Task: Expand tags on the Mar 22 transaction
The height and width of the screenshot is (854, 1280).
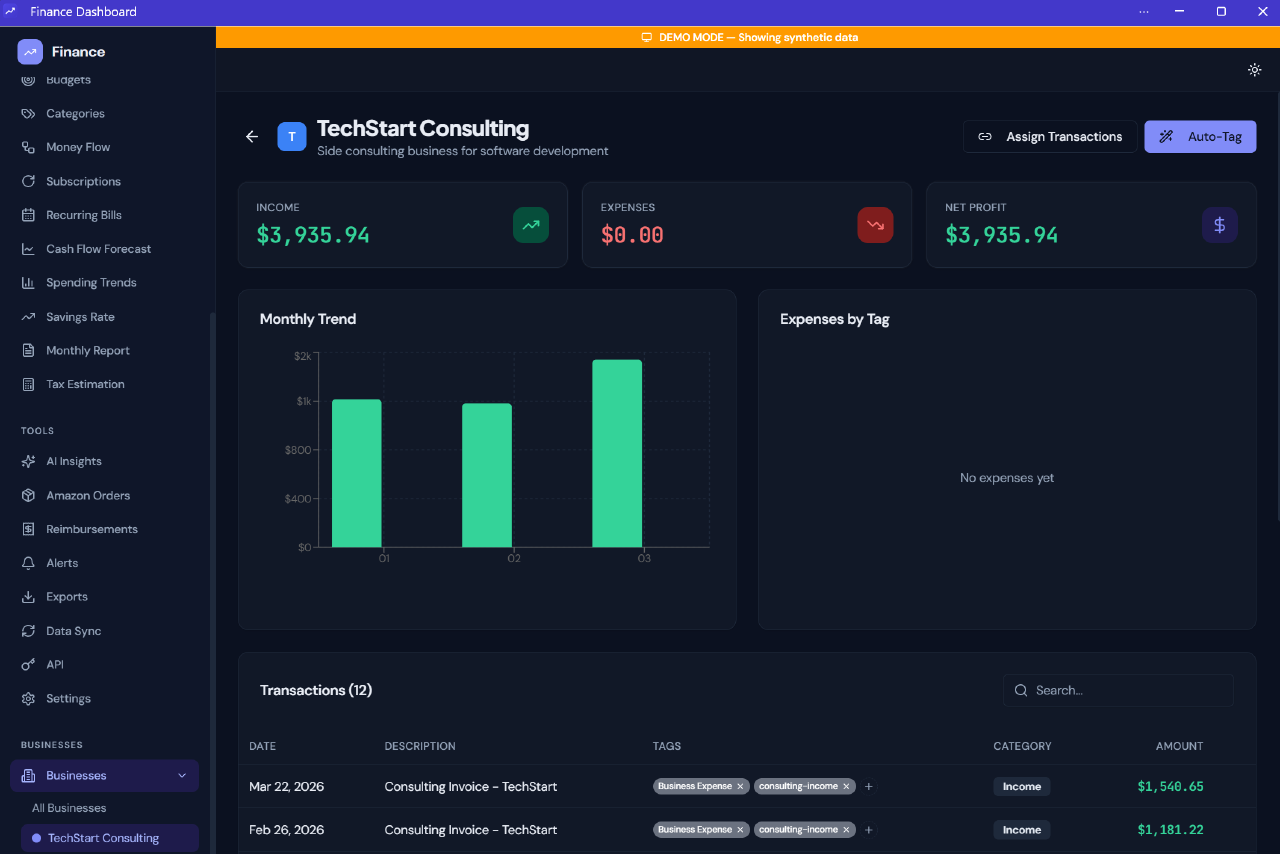Action: (x=868, y=786)
